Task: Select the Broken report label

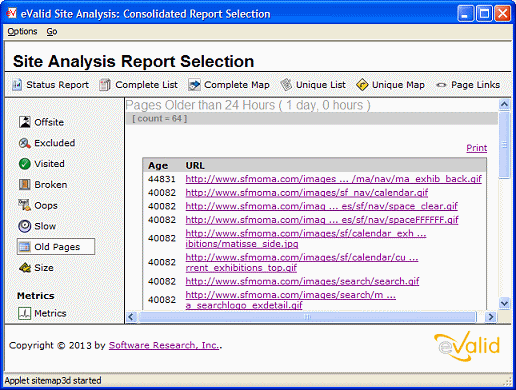Action: [51, 184]
